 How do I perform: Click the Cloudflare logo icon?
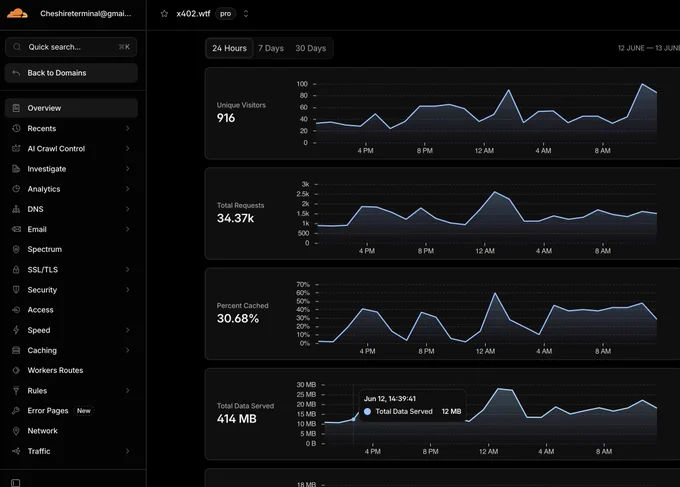click(17, 13)
